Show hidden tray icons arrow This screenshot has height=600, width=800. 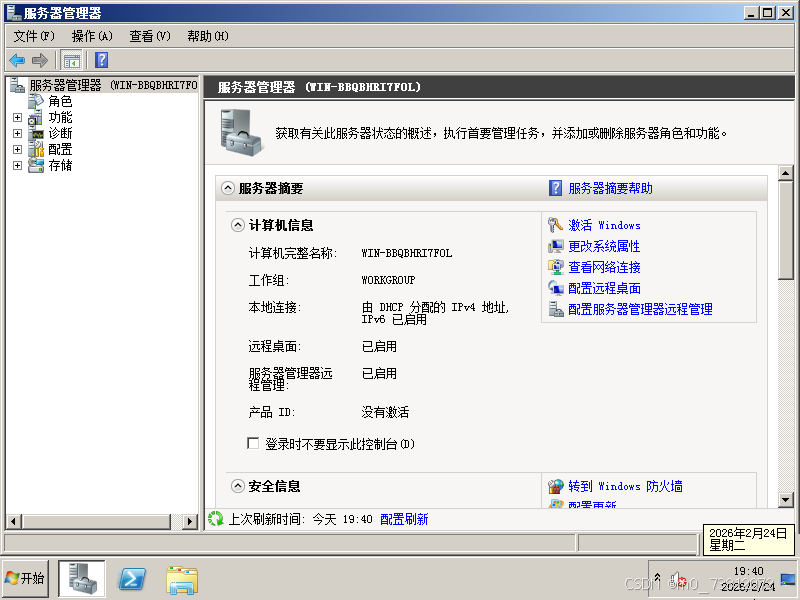click(x=657, y=578)
